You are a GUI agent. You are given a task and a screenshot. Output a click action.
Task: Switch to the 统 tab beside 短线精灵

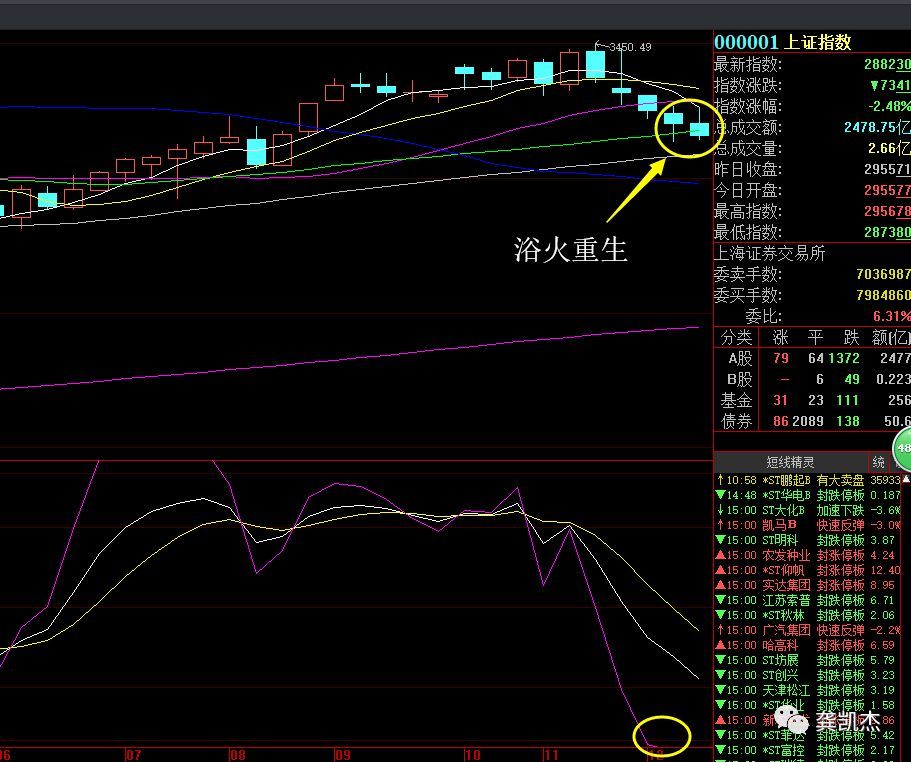coord(878,462)
